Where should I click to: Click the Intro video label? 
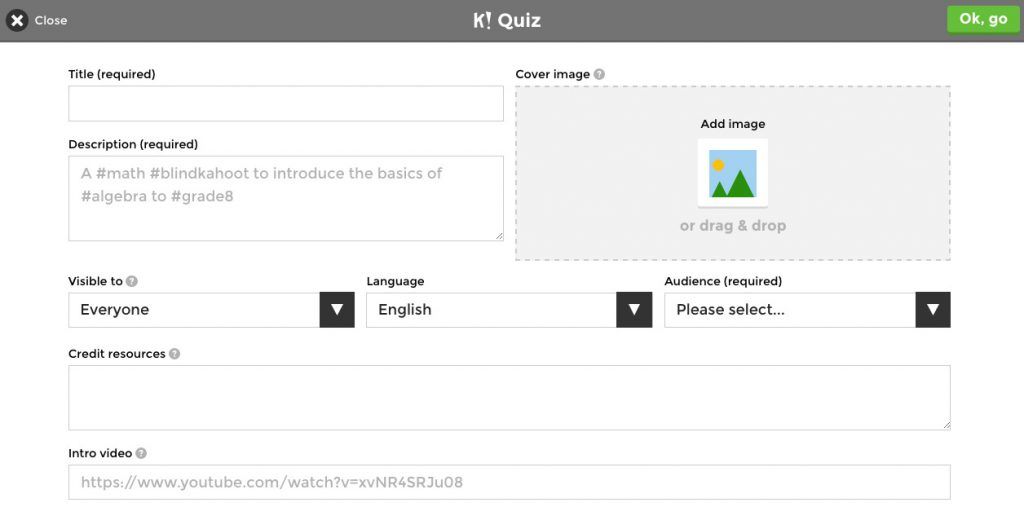pyautogui.click(x=100, y=453)
